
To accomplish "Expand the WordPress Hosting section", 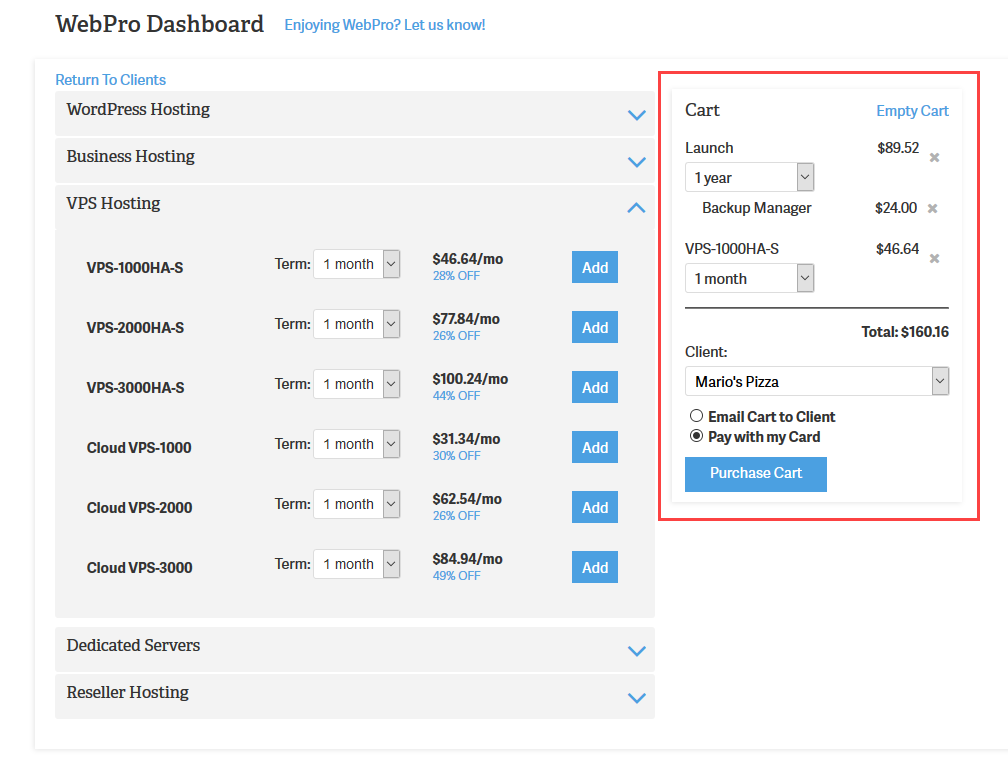I will pos(636,115).
